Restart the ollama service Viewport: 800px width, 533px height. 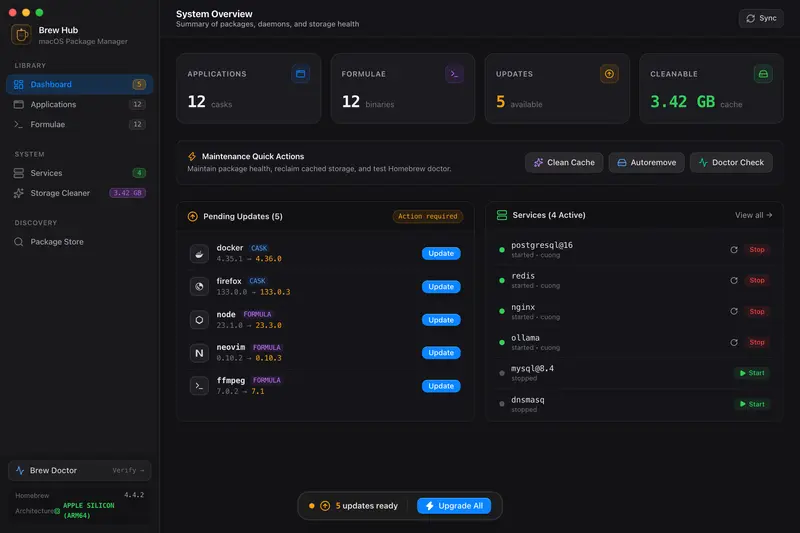pos(734,343)
